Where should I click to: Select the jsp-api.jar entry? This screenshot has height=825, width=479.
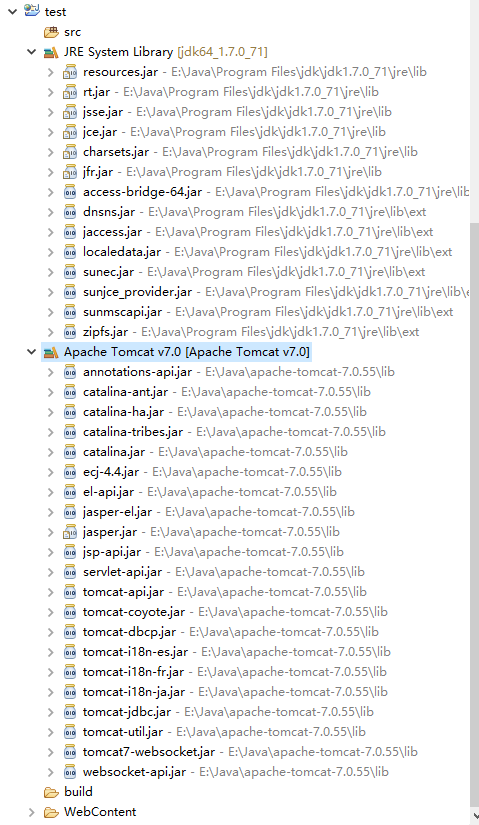click(x=213, y=552)
